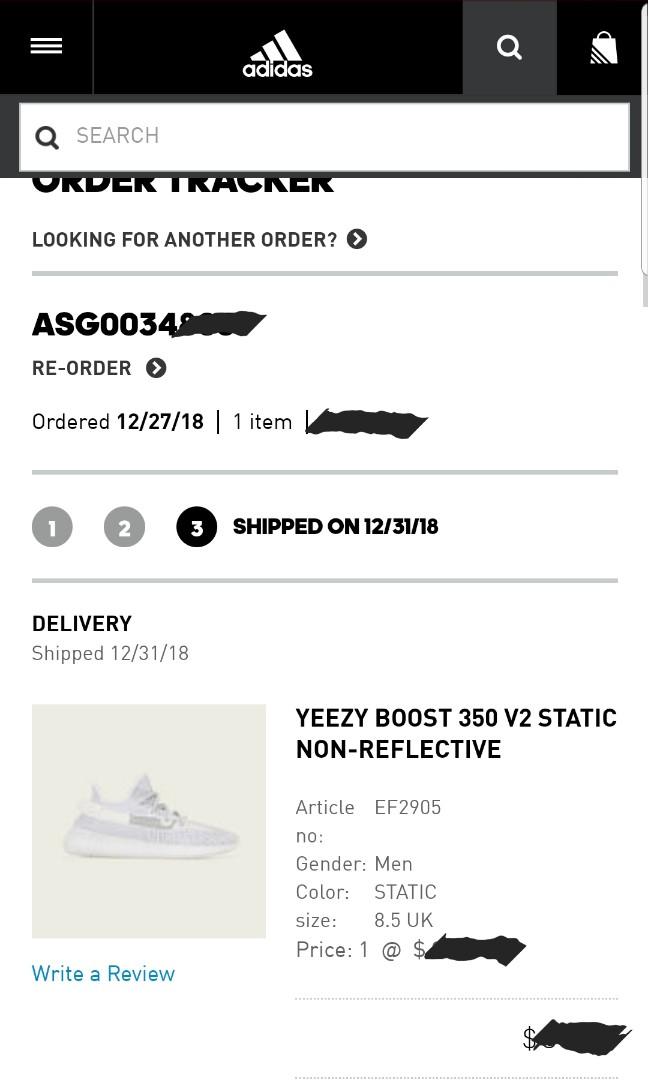Select order step 1 circle

click(x=52, y=527)
